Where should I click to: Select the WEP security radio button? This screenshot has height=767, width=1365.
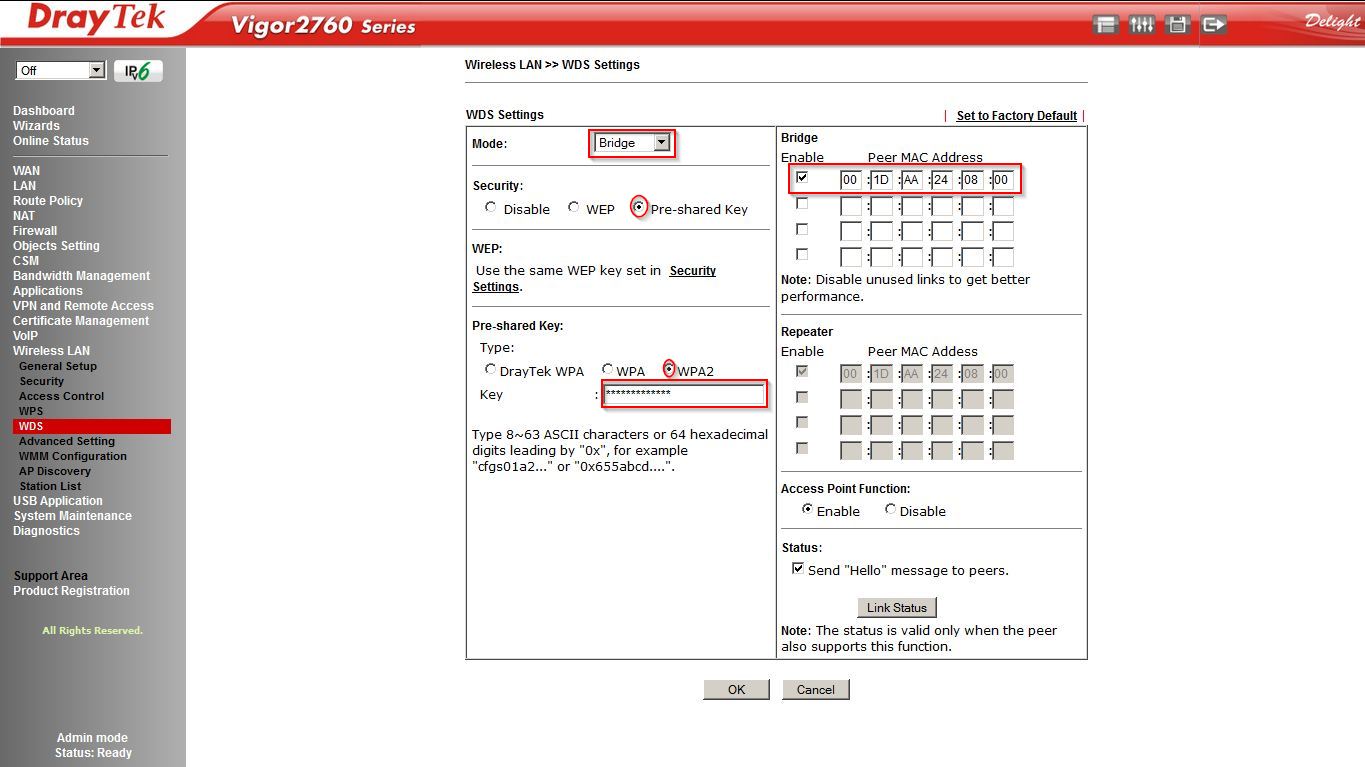click(x=574, y=208)
